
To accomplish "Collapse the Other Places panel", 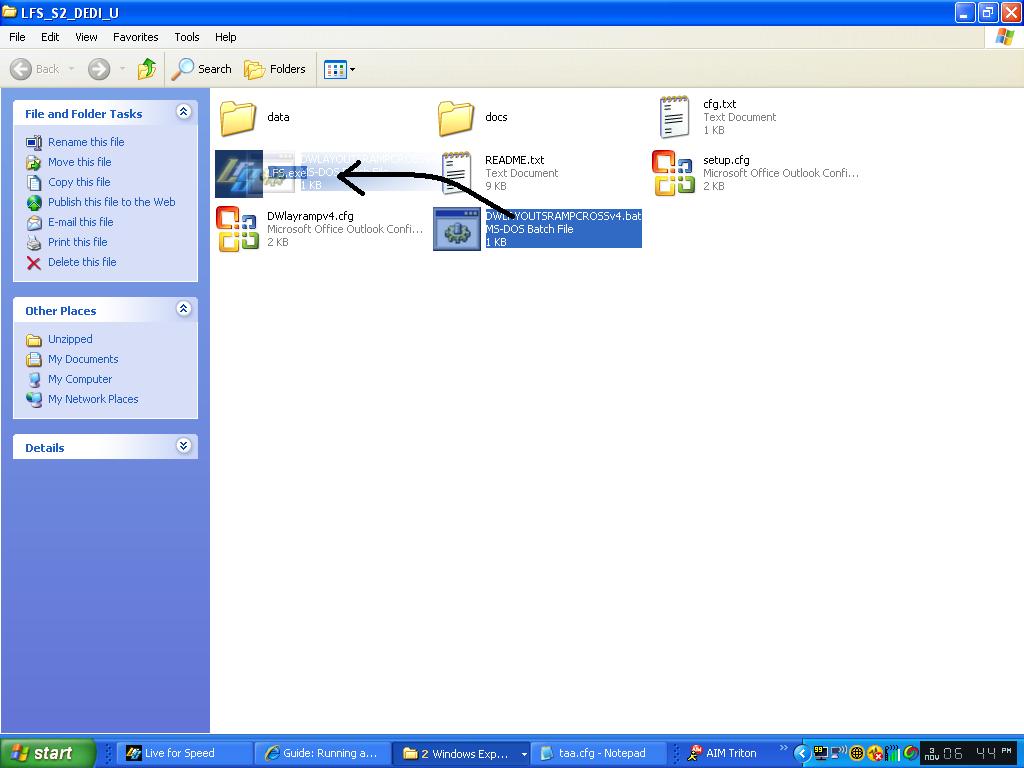I will coord(184,309).
